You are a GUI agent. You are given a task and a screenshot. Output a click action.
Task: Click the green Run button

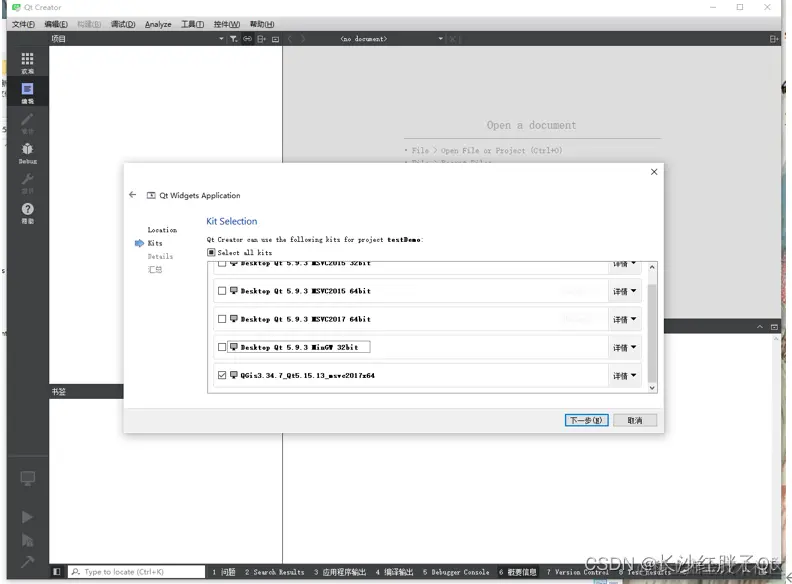[x=27, y=517]
